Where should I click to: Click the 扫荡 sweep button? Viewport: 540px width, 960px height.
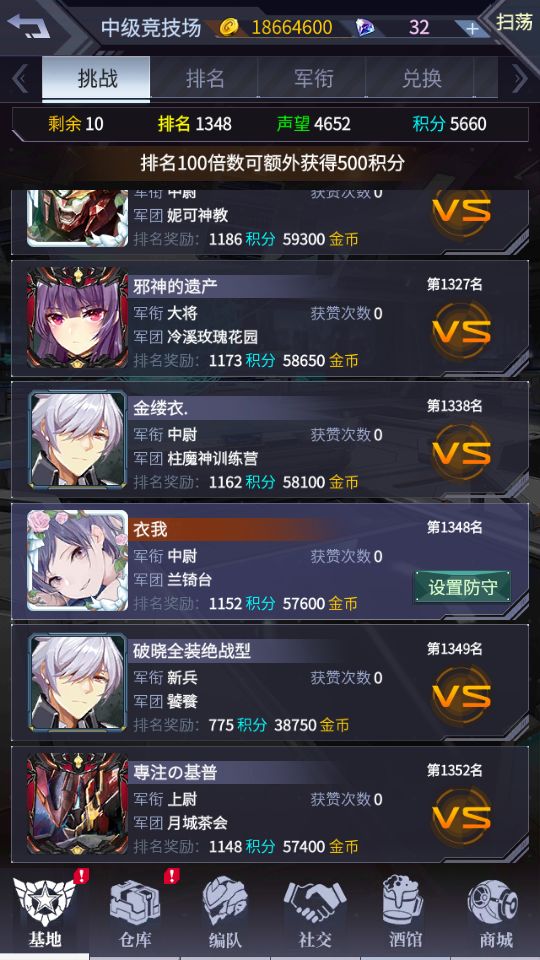(514, 22)
